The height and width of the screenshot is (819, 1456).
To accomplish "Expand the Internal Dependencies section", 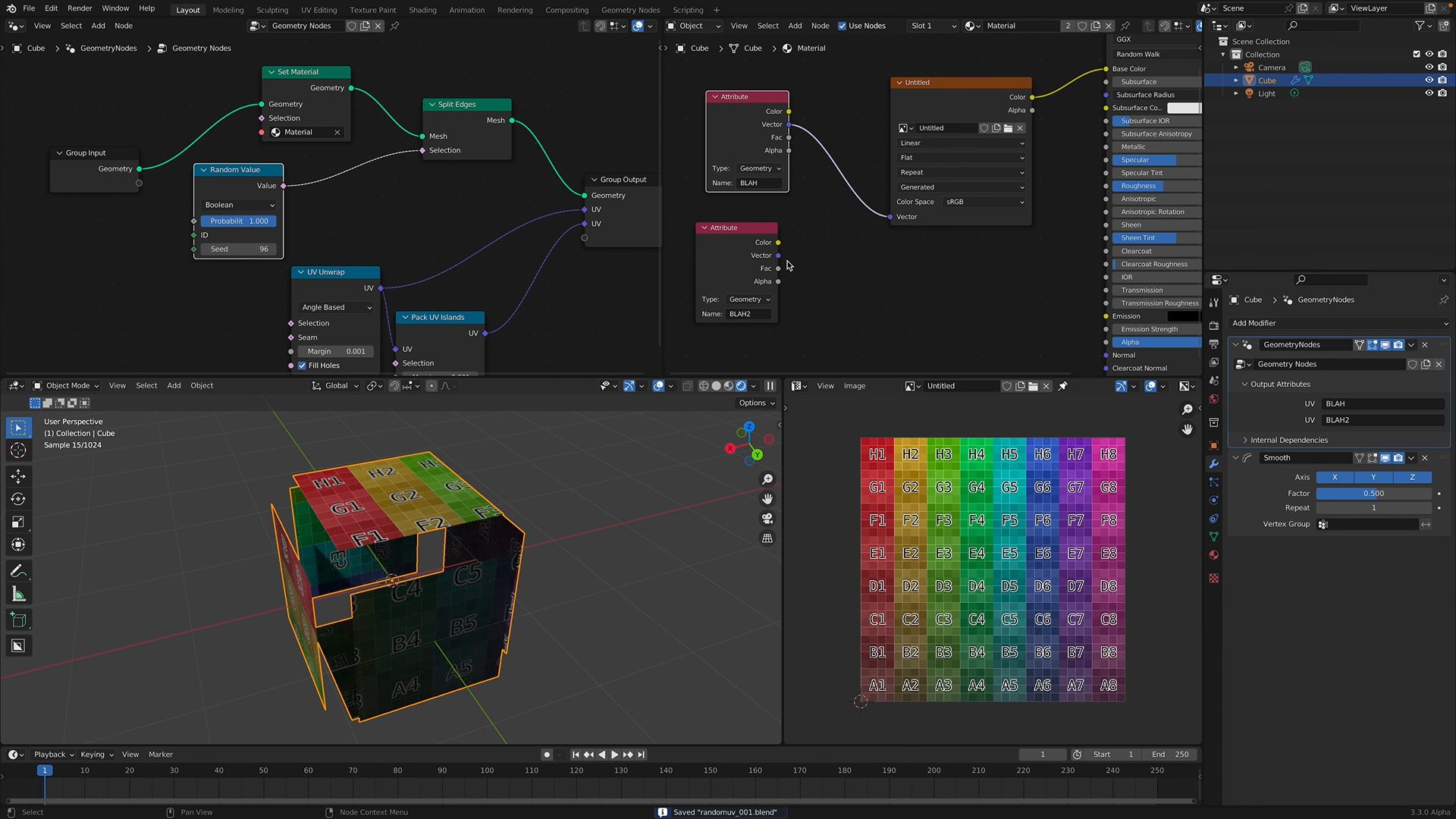I will (x=1287, y=440).
